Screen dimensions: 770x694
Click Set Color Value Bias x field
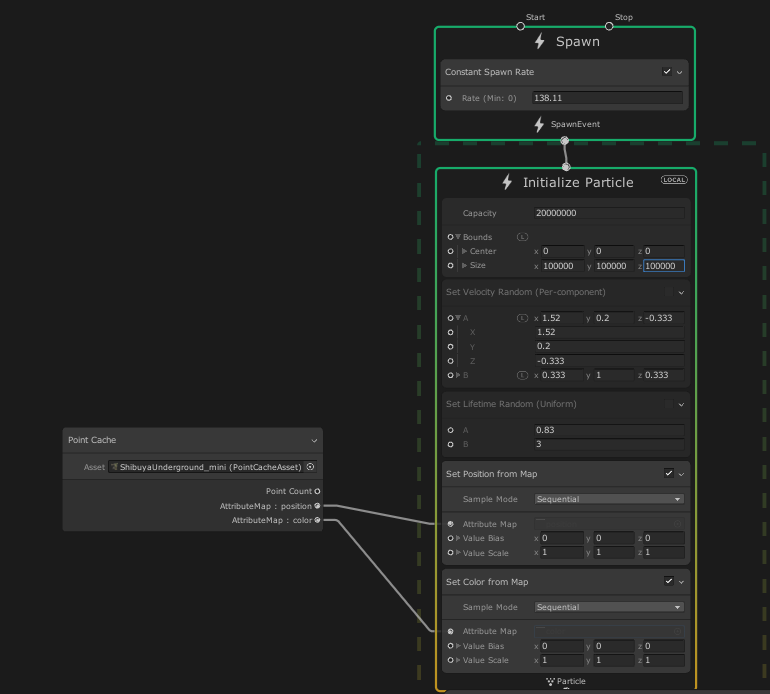click(562, 646)
